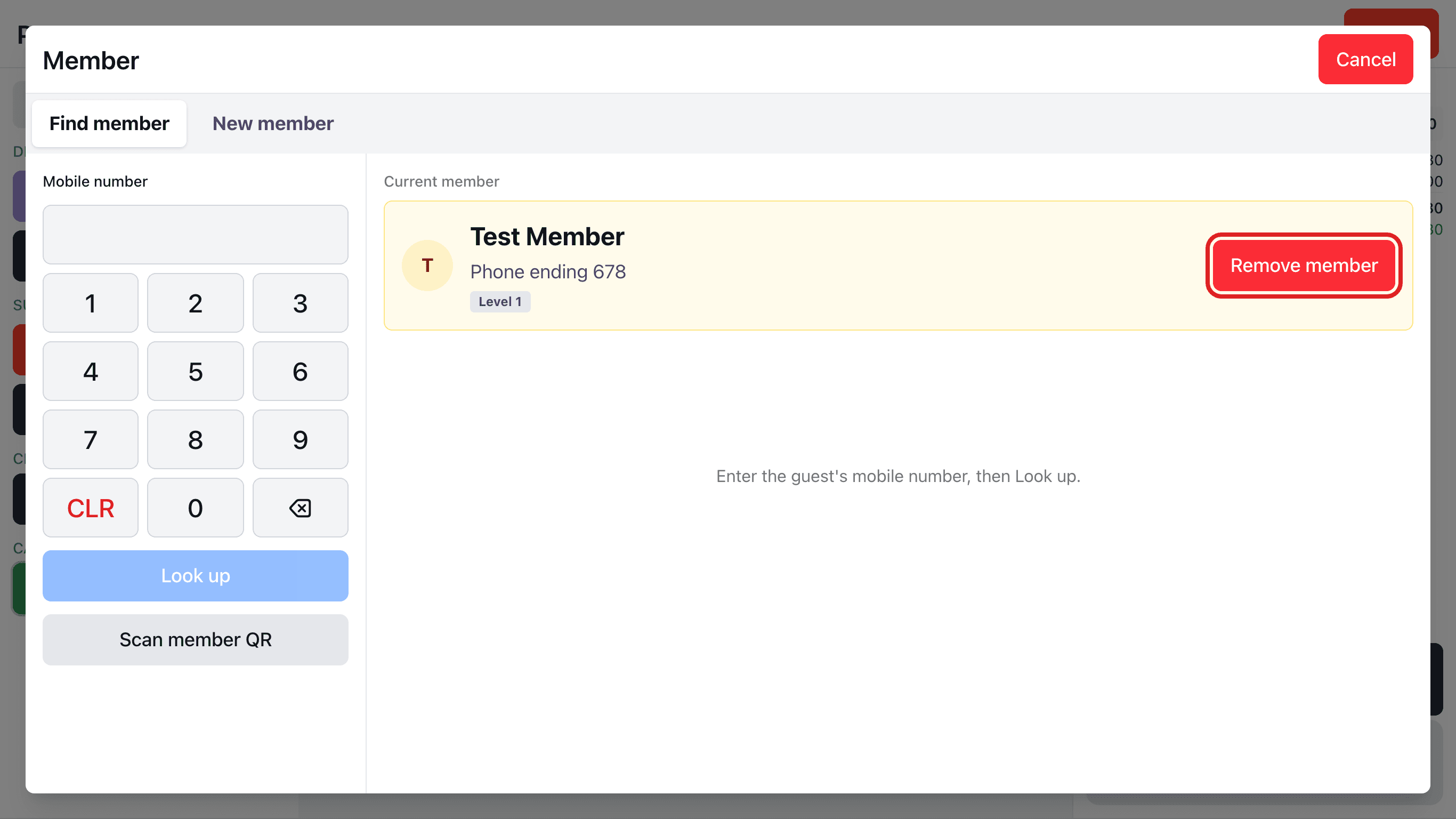The image size is (1456, 819).
Task: Tap keypad digit 4
Action: tap(91, 371)
